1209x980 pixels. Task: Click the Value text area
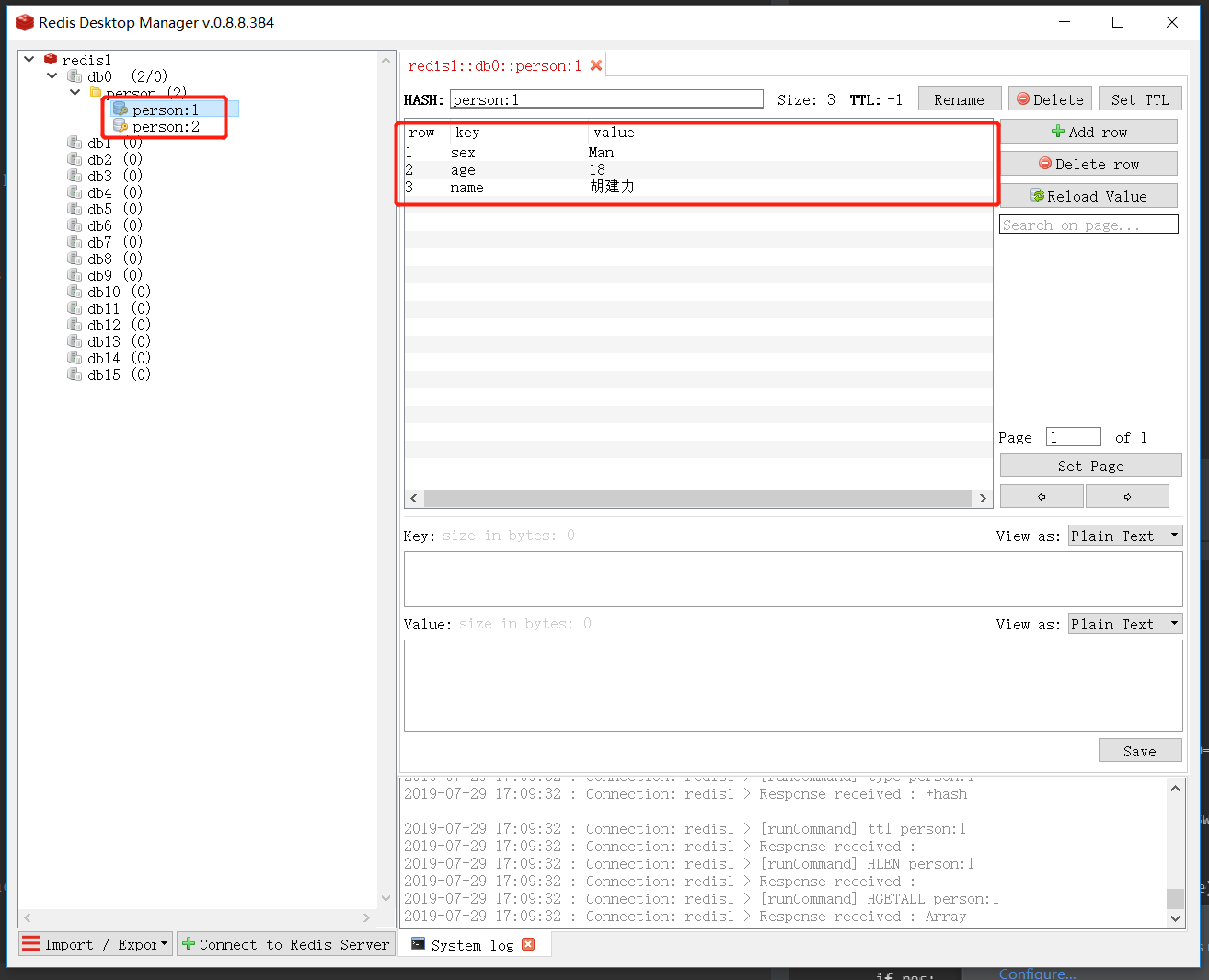(x=793, y=686)
